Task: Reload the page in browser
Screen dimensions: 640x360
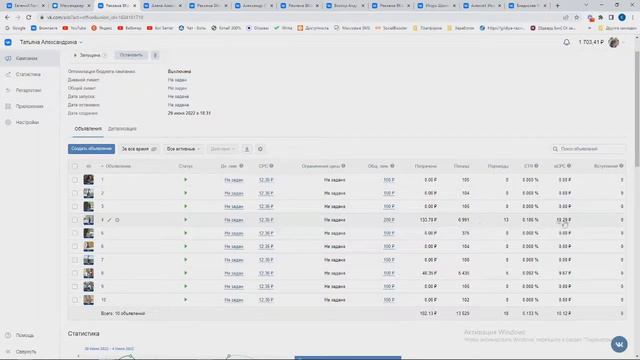Action: [29, 18]
